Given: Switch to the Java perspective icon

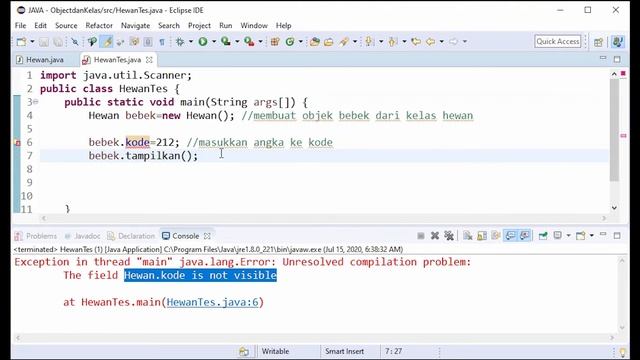Looking at the screenshot, I should click(618, 42).
